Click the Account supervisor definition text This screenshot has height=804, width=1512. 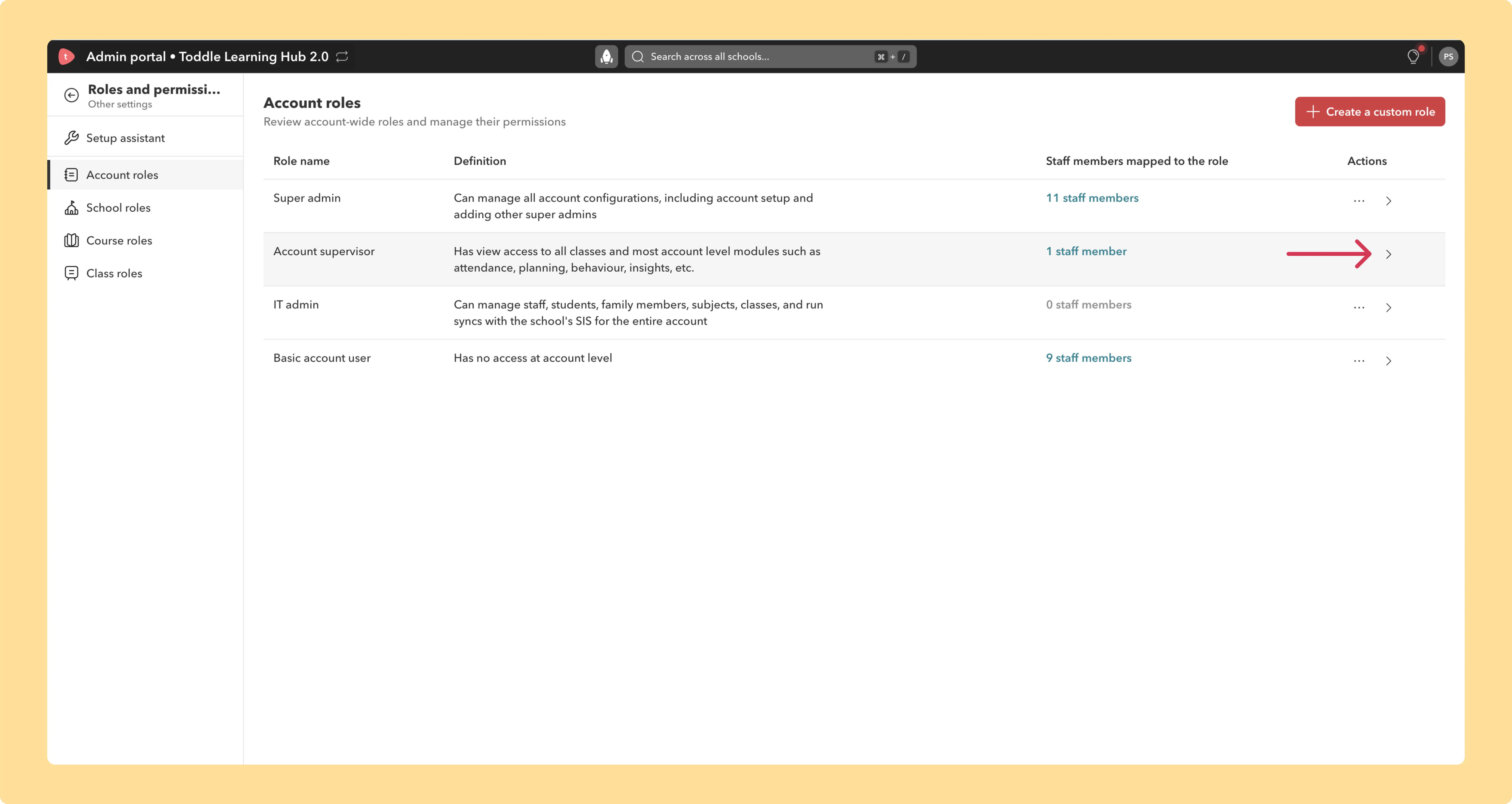coord(637,259)
